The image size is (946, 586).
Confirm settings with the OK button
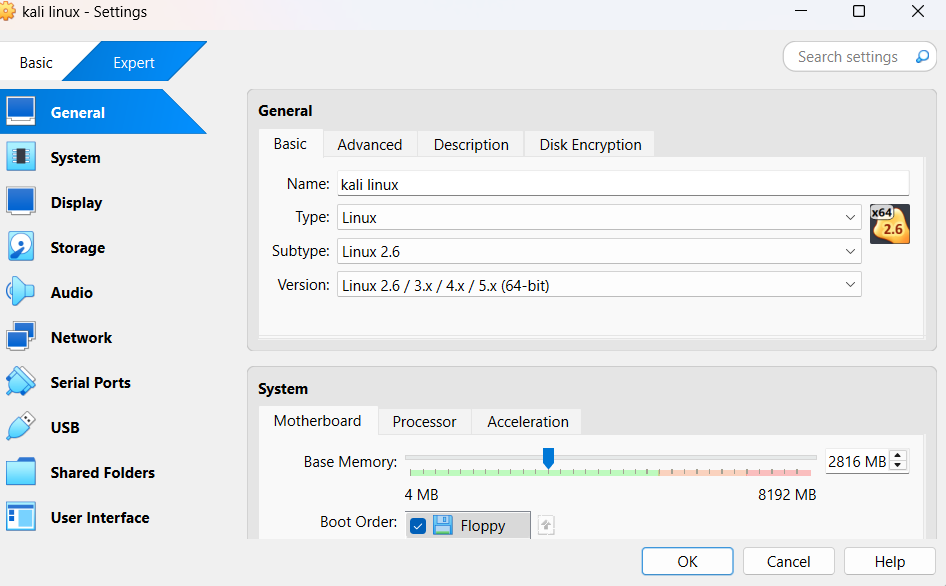687,561
